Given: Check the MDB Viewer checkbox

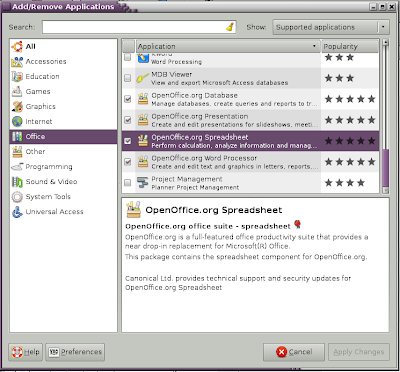Looking at the screenshot, I should 128,78.
